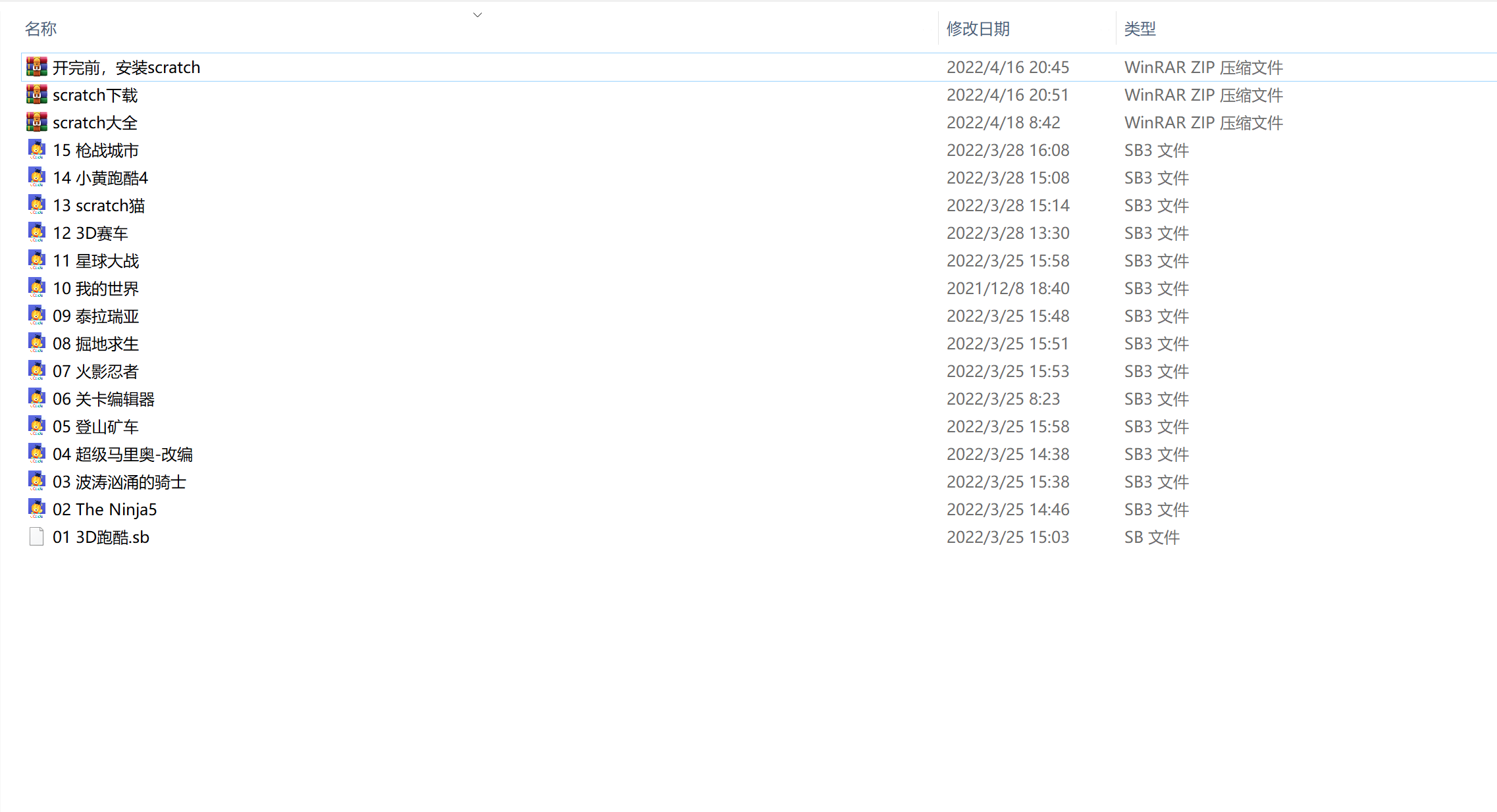This screenshot has height=812, width=1497.
Task: Click date 2022/3/28 13:30
Action: tap(1008, 233)
